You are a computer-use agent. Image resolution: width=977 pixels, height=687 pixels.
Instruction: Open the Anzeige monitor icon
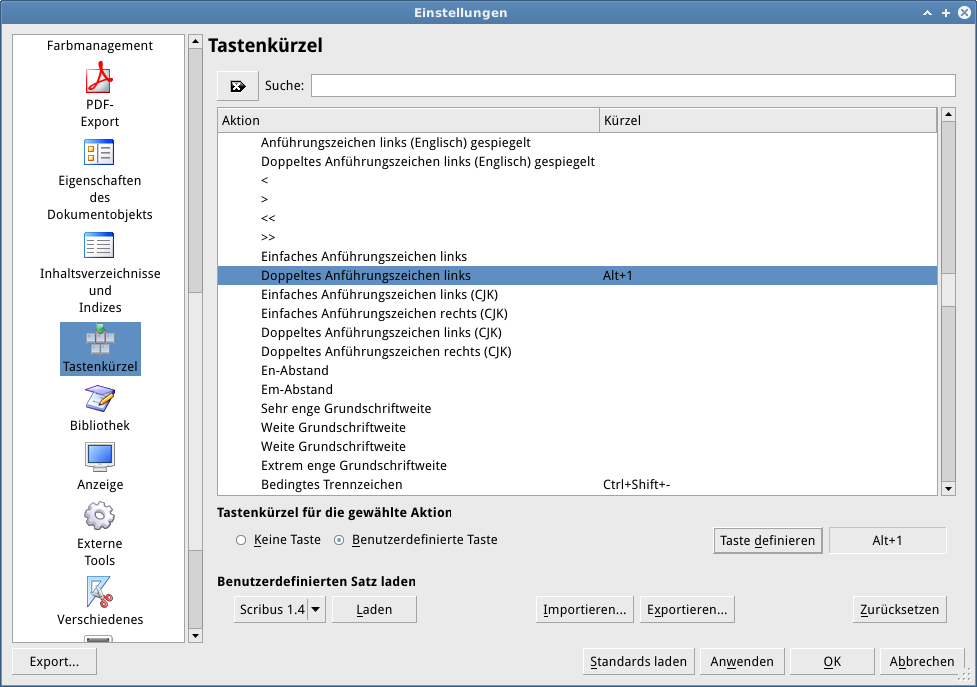point(100,458)
